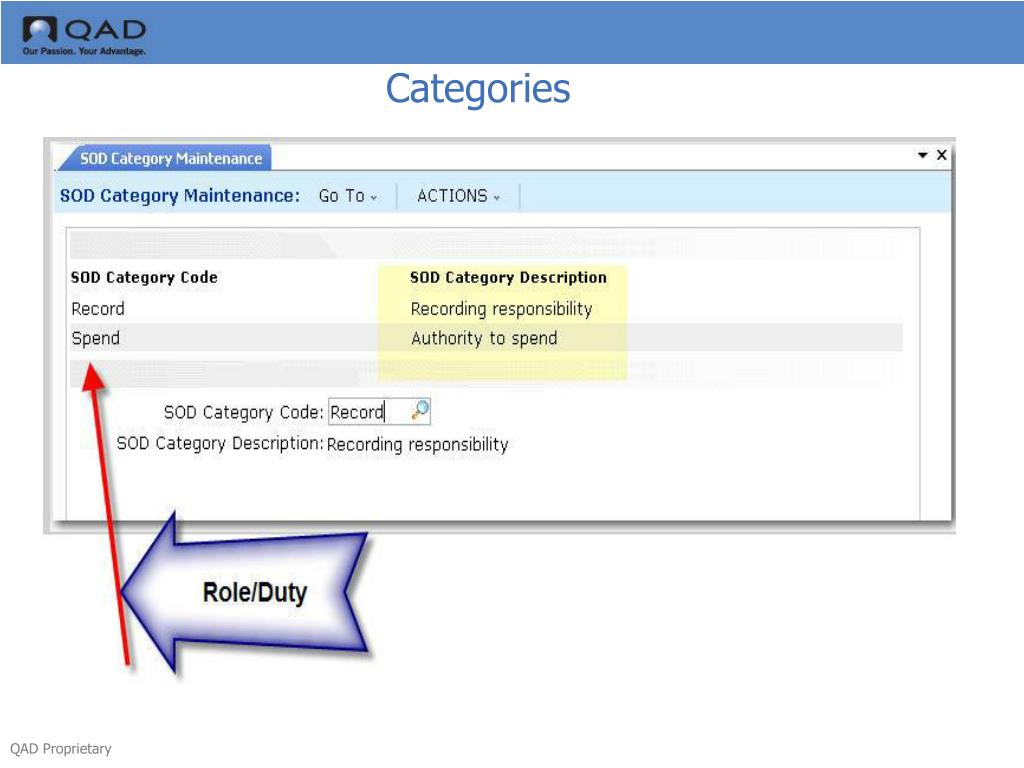Open the lookup magnifier for SOD Category Code
1024x768 pixels.
[x=422, y=411]
